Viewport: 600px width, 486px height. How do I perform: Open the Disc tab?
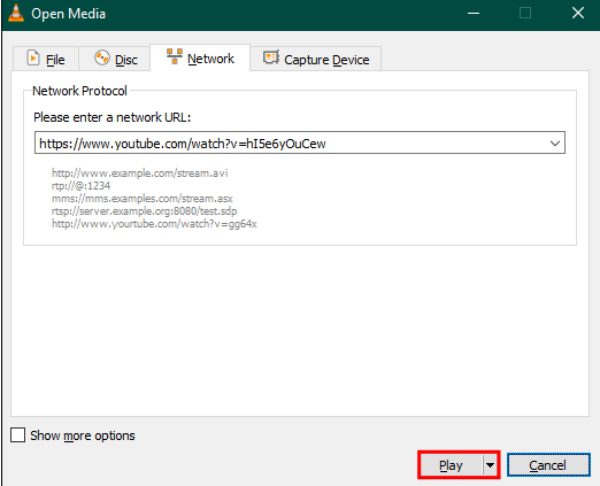pos(115,59)
